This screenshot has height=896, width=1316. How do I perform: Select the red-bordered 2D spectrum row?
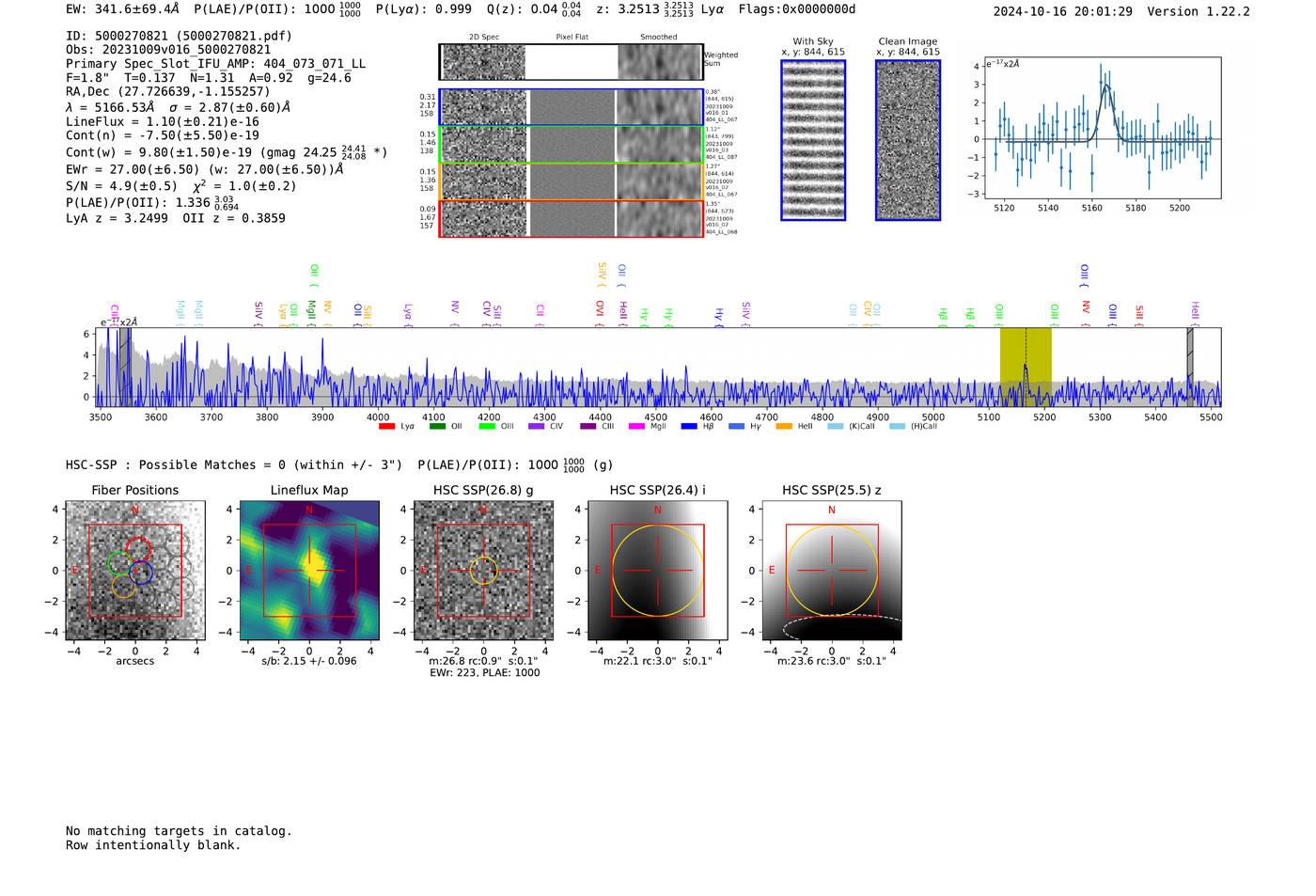click(x=572, y=218)
